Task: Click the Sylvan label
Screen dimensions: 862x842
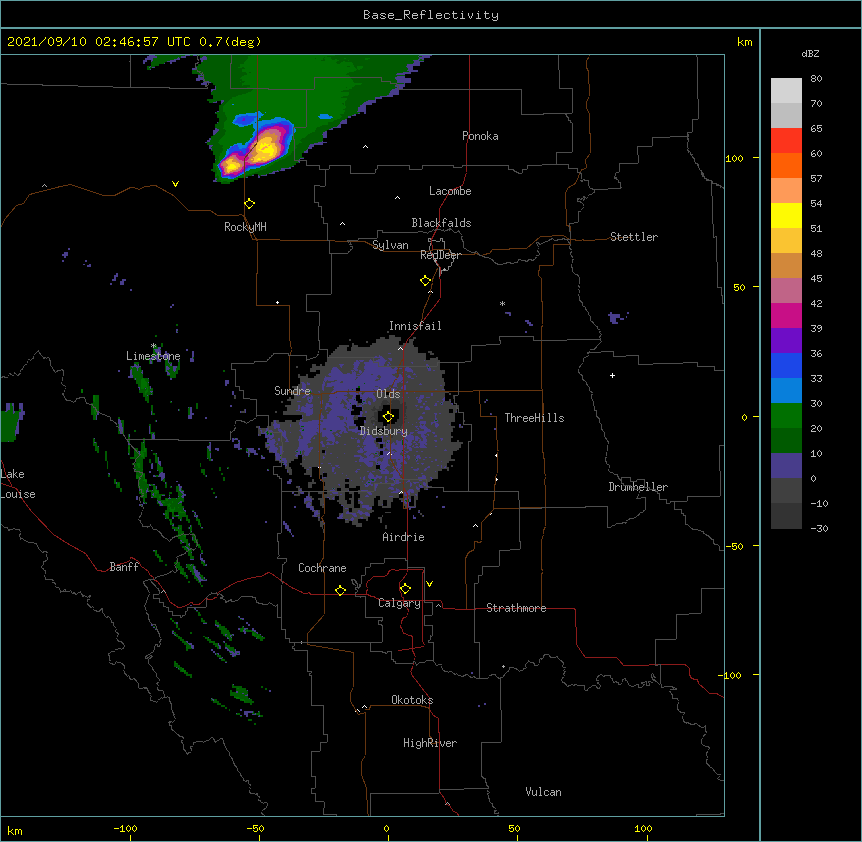Action: click(390, 245)
